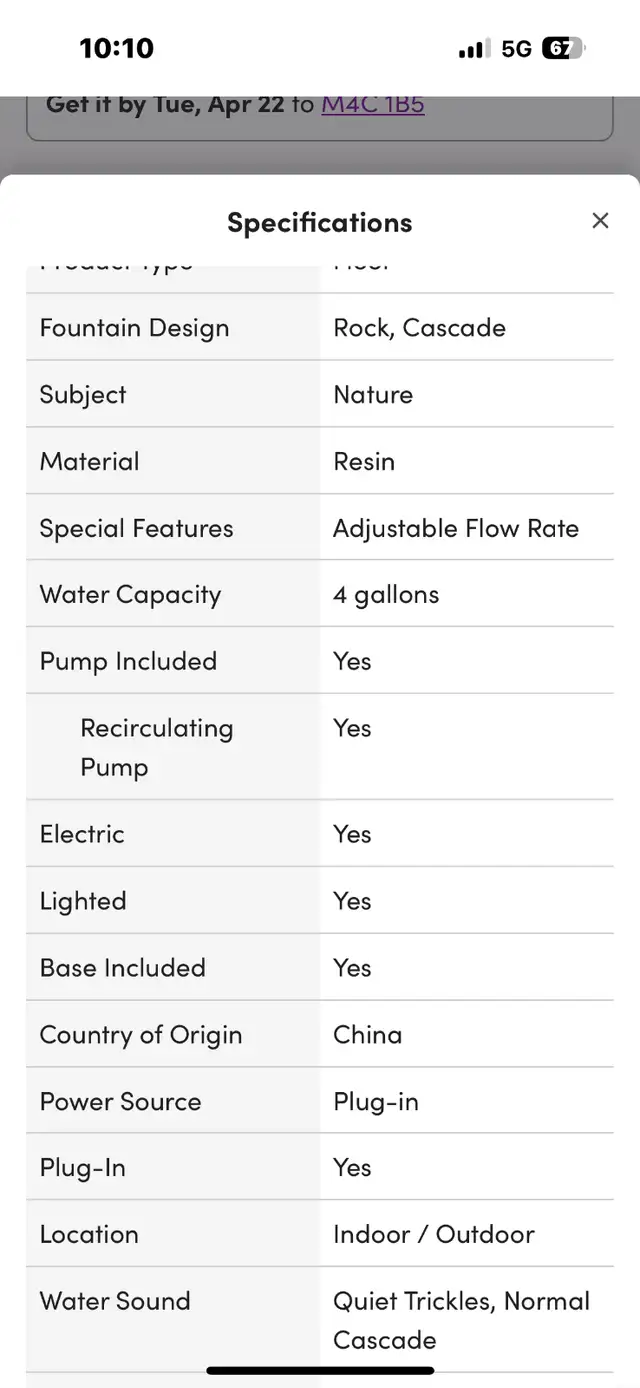Select the Rock, Cascade value
This screenshot has width=640, height=1388.
pyautogui.click(x=419, y=328)
